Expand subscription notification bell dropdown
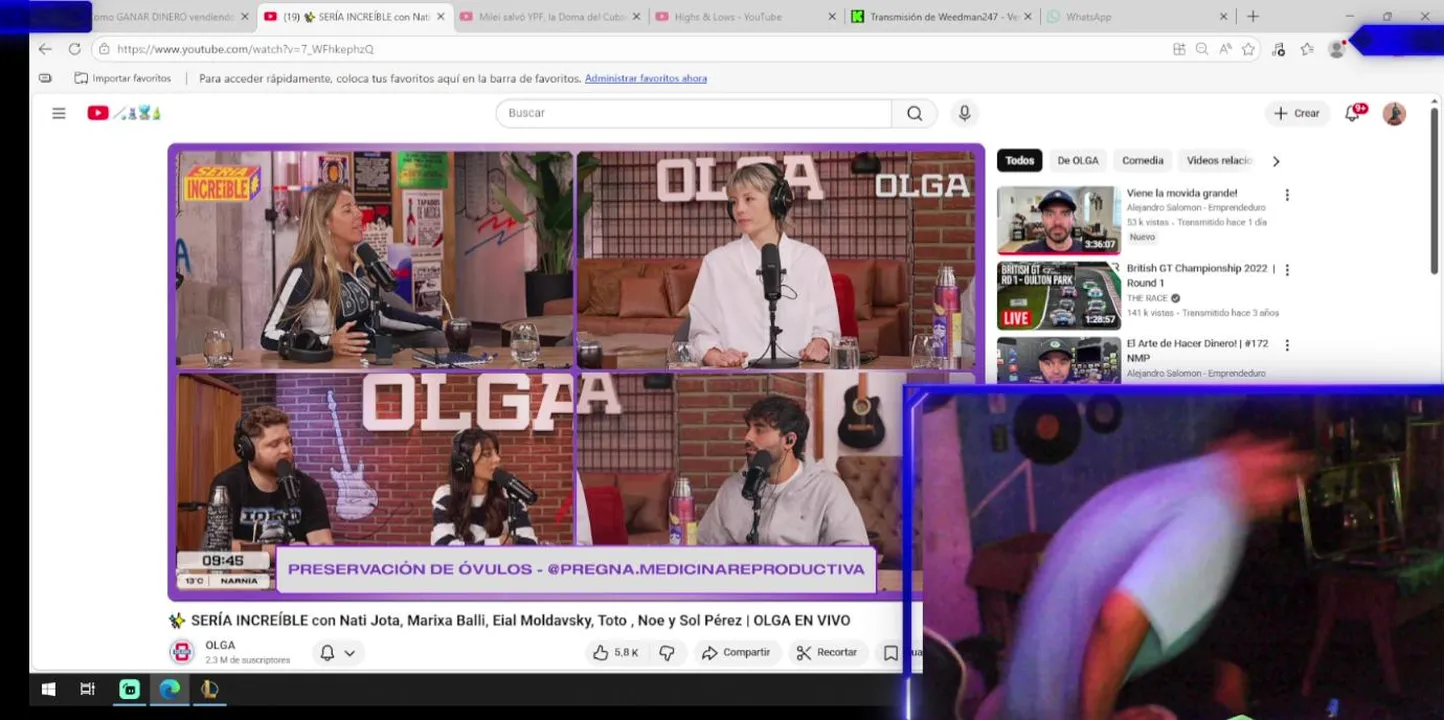The height and width of the screenshot is (720, 1444). 349,653
